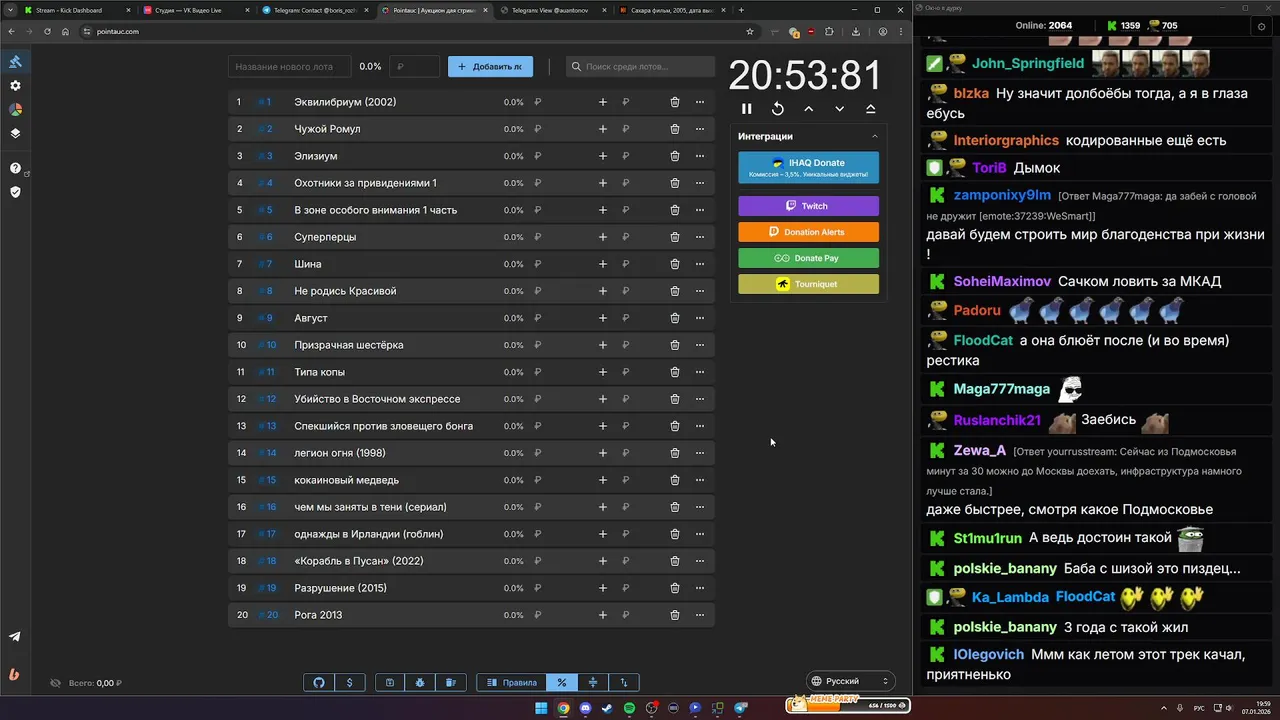Toggle the total-hidden eye icon
This screenshot has height=720, width=1280.
(56, 683)
